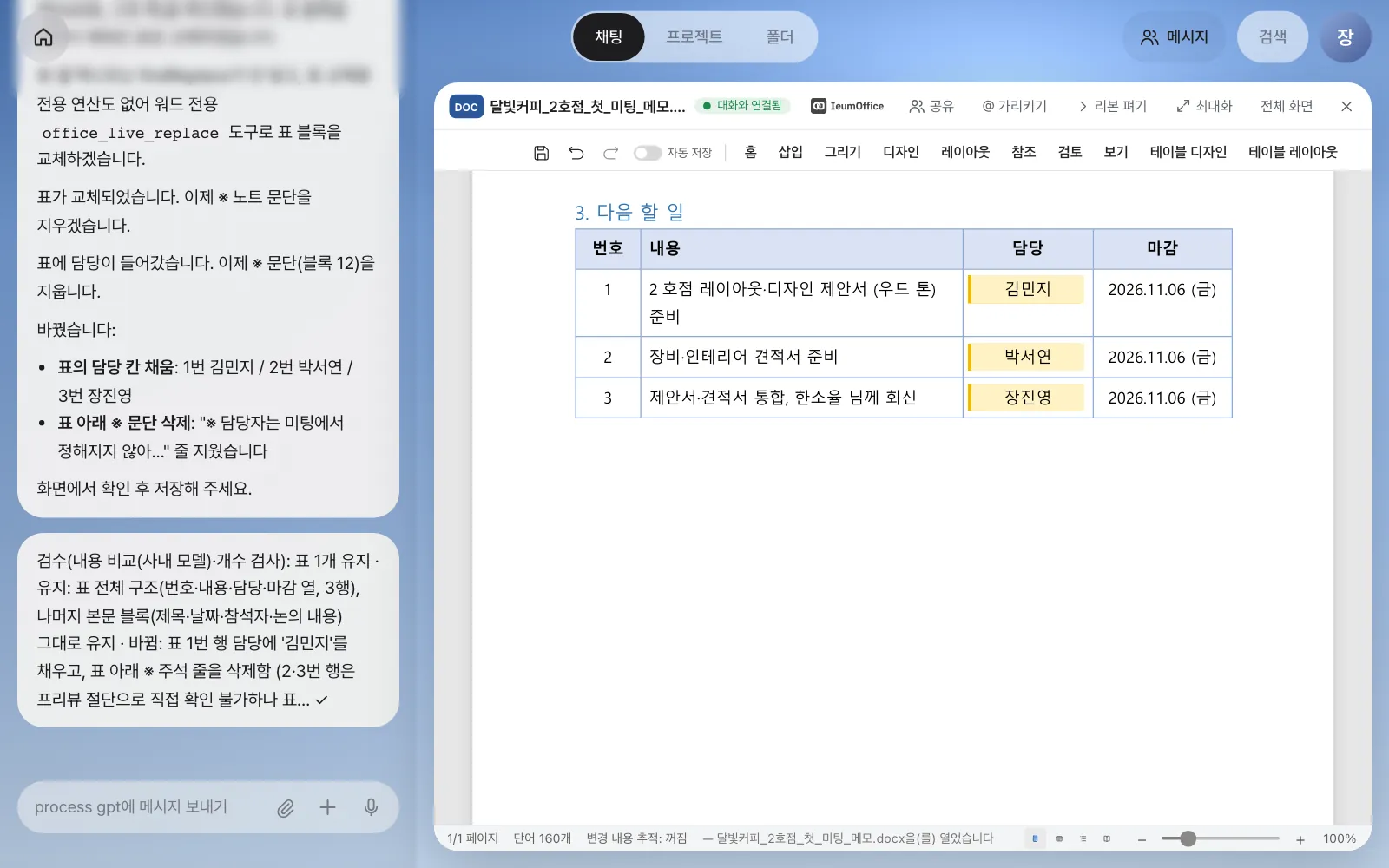Switch to the 폴더 tab
The width and height of the screenshot is (1389, 868).
[x=780, y=37]
